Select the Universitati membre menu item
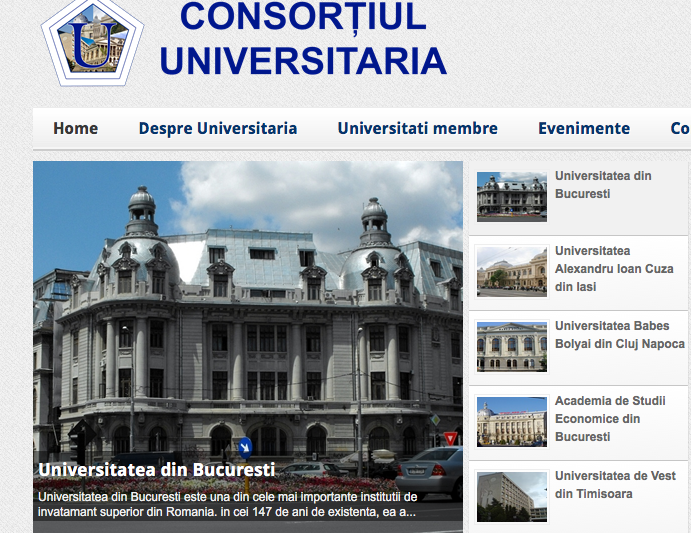 (x=417, y=128)
